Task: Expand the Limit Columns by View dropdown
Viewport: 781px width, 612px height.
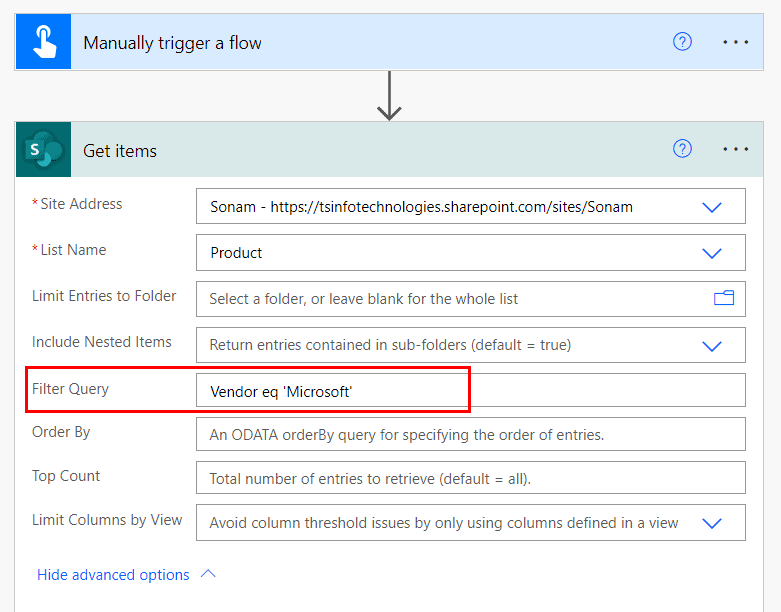Action: tap(712, 523)
